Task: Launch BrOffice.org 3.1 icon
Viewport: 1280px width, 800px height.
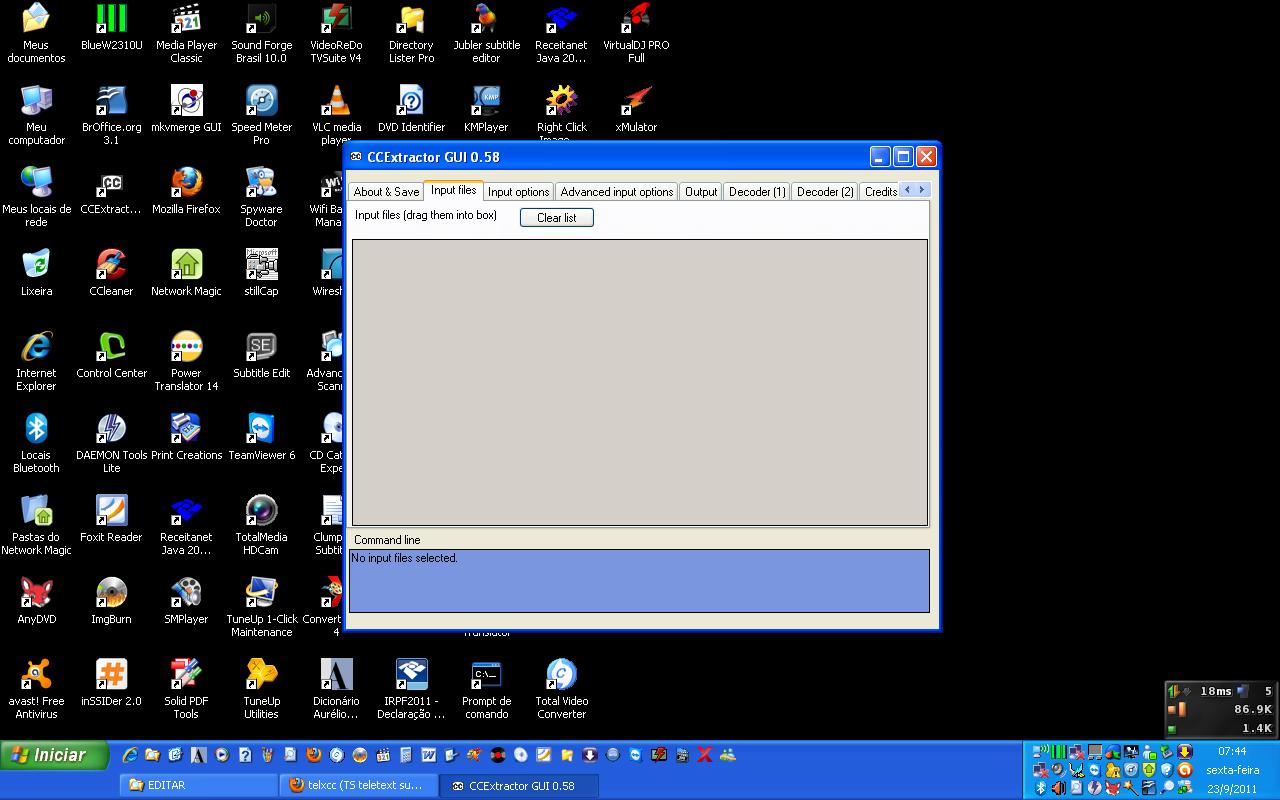Action: pos(111,115)
